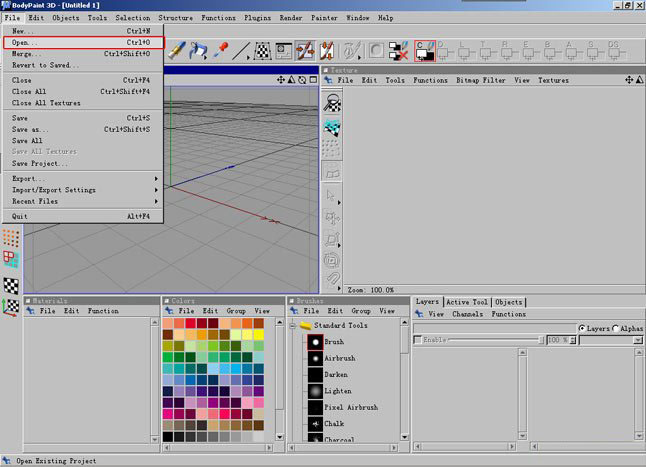Choose Open... from the File menu
Image resolution: width=646 pixels, height=467 pixels.
[84, 42]
